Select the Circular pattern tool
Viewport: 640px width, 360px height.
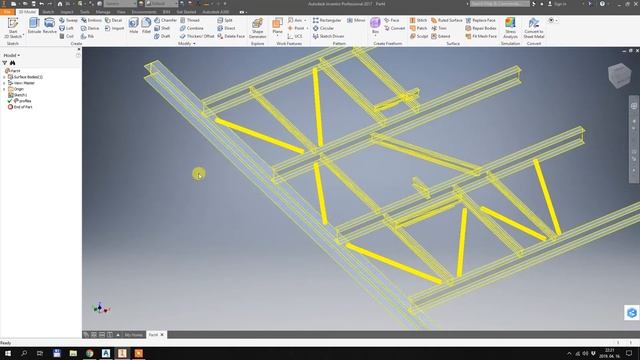323,28
